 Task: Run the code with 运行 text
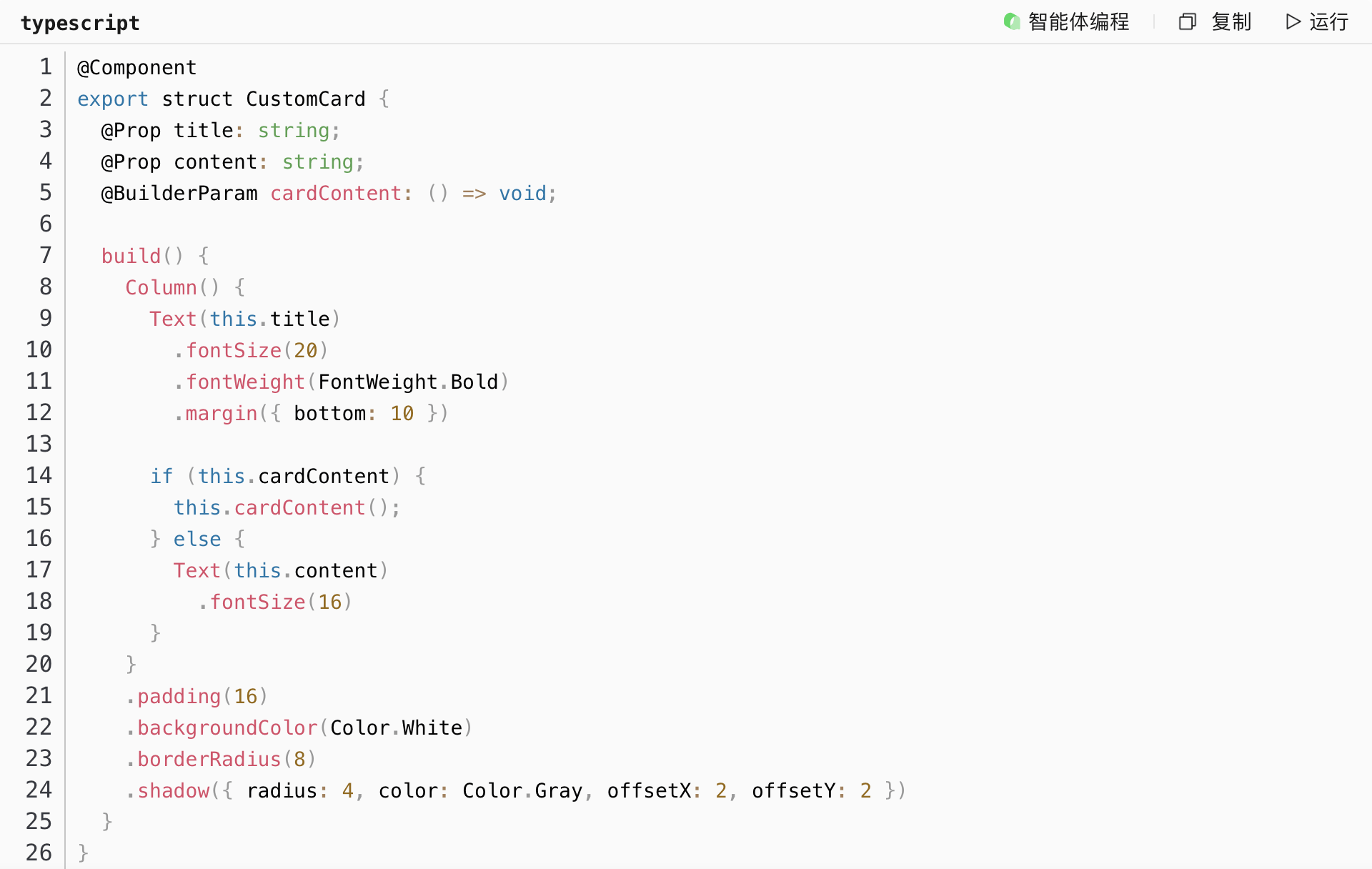1328,22
